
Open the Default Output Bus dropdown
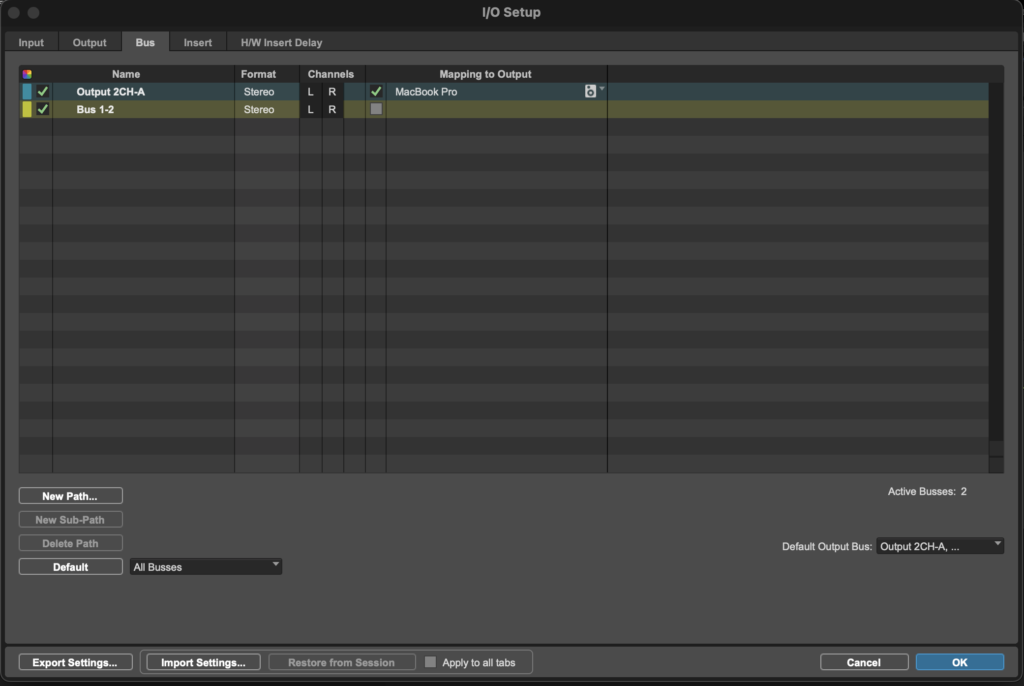click(x=939, y=546)
